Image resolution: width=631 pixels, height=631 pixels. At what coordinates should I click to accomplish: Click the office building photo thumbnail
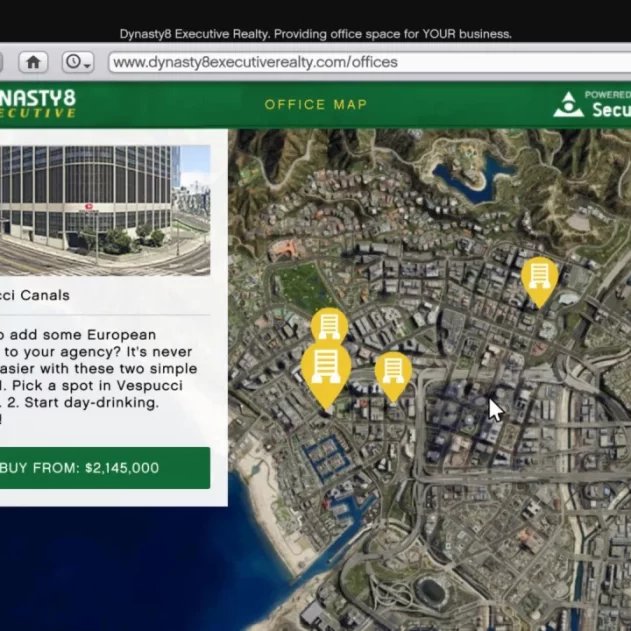(105, 210)
